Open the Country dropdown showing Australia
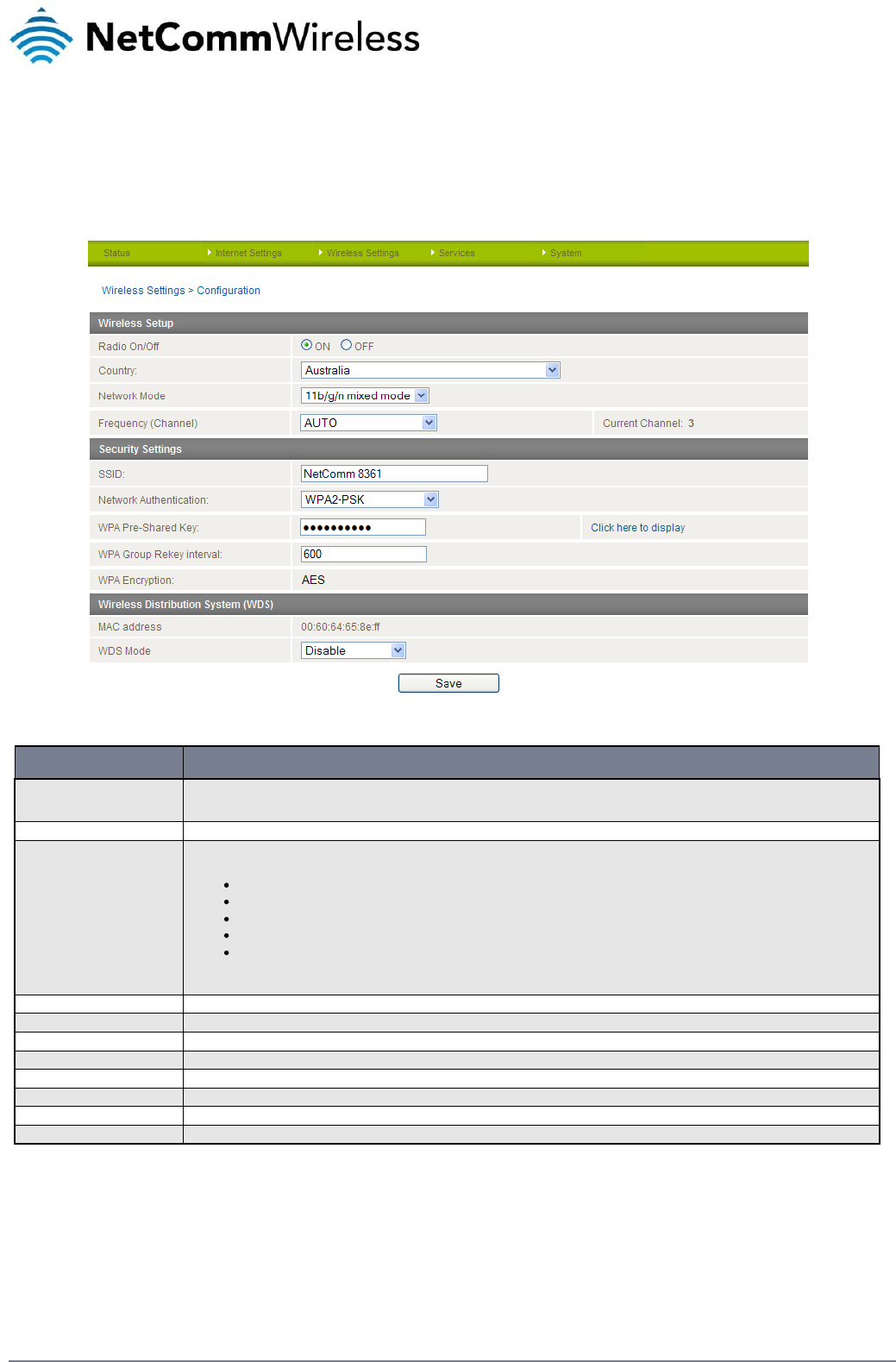 430,370
